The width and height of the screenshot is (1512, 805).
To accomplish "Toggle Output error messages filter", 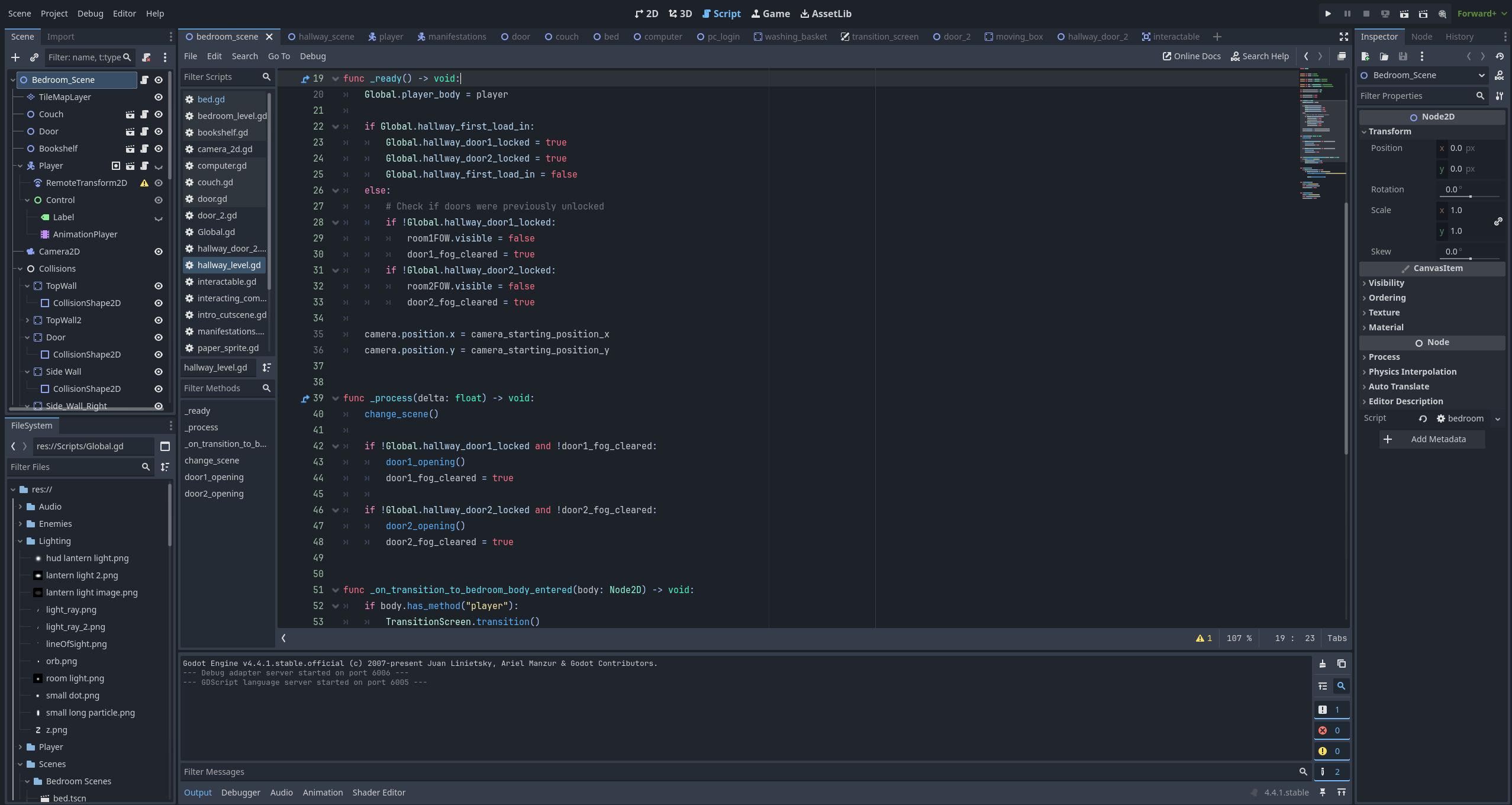I will (x=1332, y=730).
